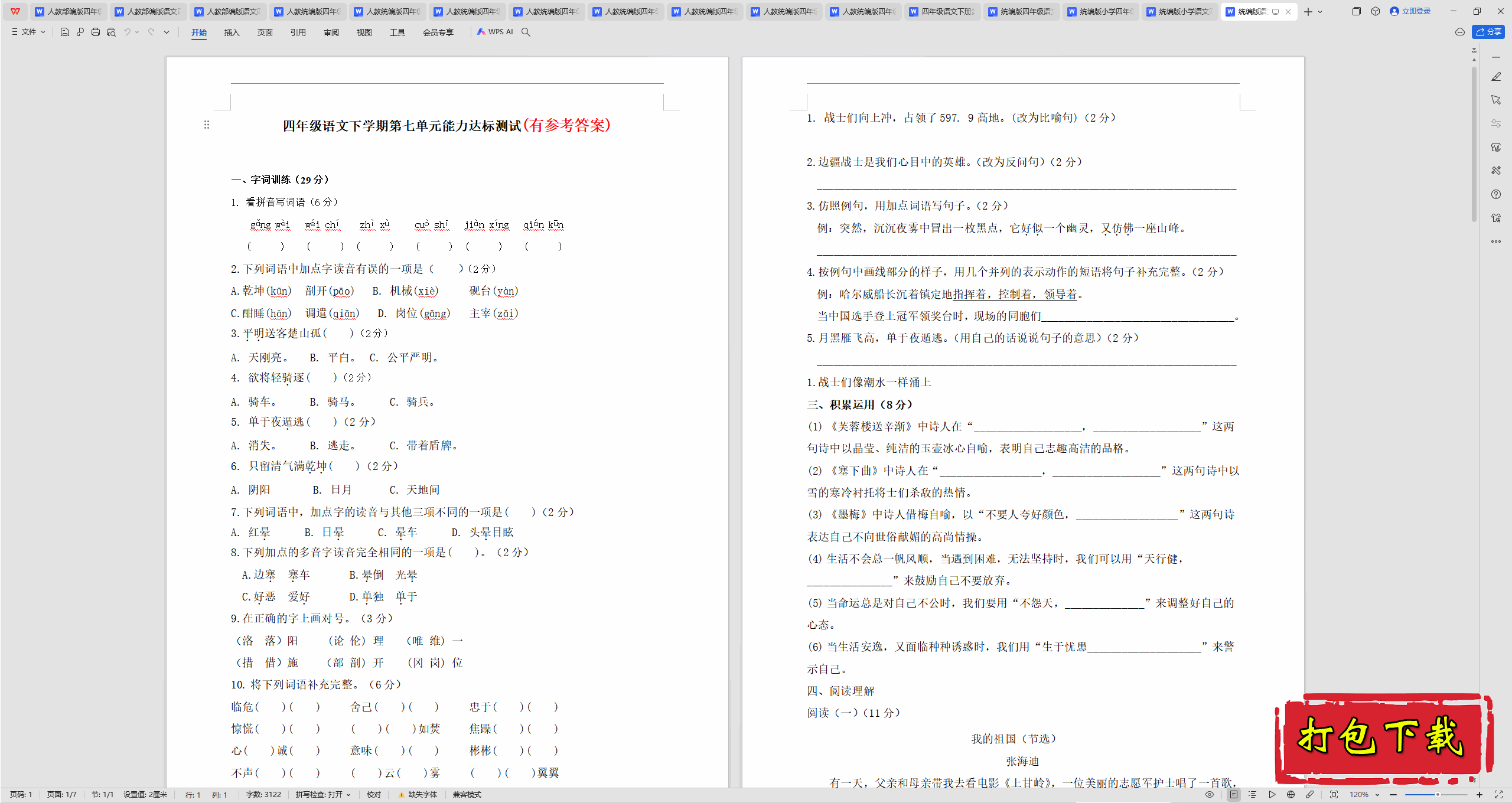Switch to 统编版小学语文 document tab
1512x803 pixels.
(x=1180, y=11)
